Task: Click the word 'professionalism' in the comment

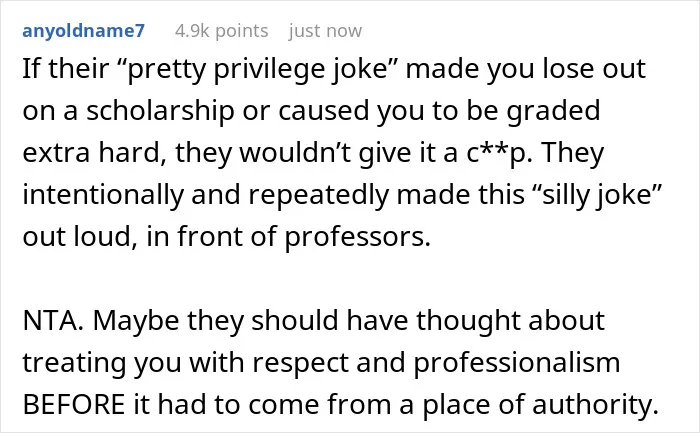Action: [517, 363]
